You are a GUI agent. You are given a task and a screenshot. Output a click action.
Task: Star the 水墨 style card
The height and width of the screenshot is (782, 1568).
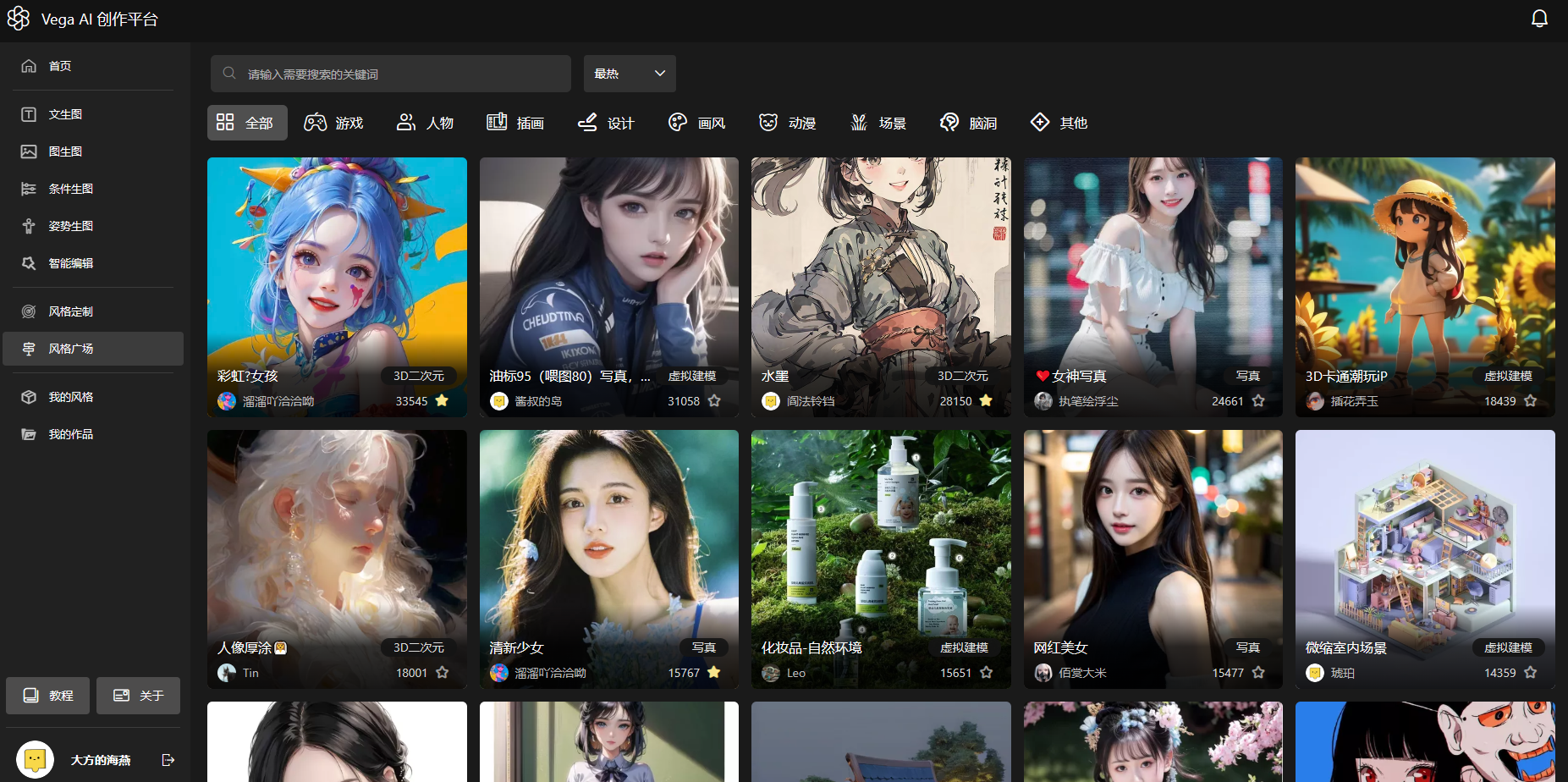tap(987, 400)
